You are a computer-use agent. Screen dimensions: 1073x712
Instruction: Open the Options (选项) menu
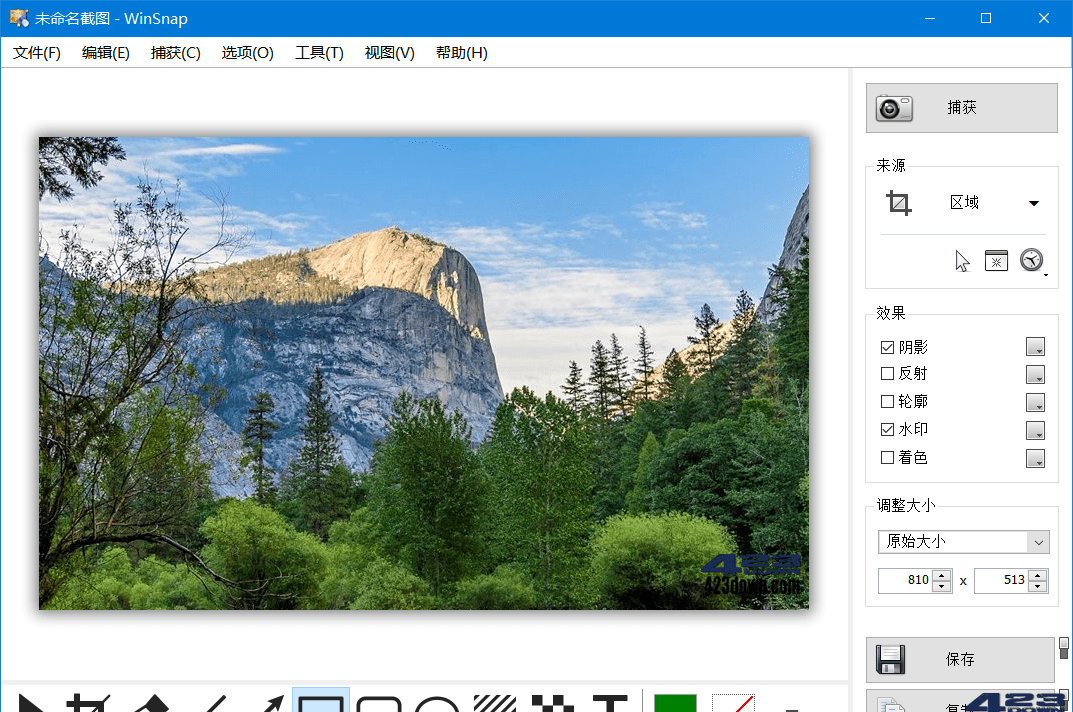coord(248,53)
